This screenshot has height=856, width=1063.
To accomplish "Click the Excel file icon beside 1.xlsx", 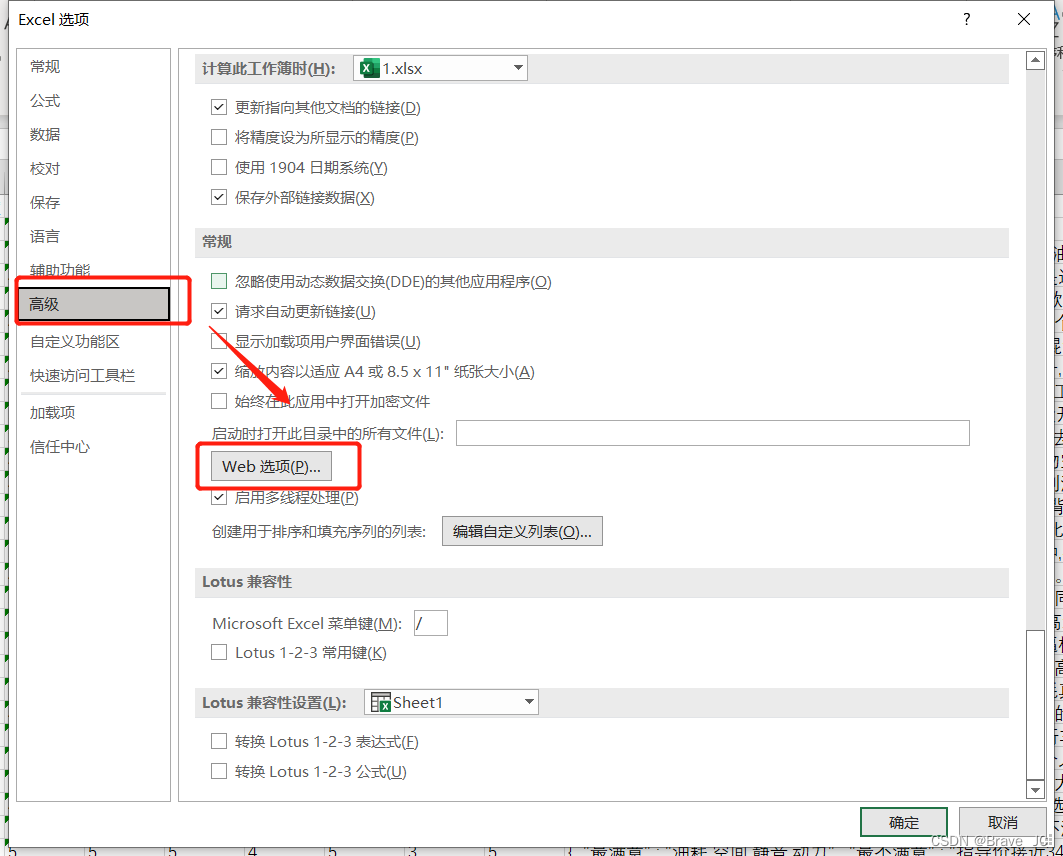I will 369,68.
